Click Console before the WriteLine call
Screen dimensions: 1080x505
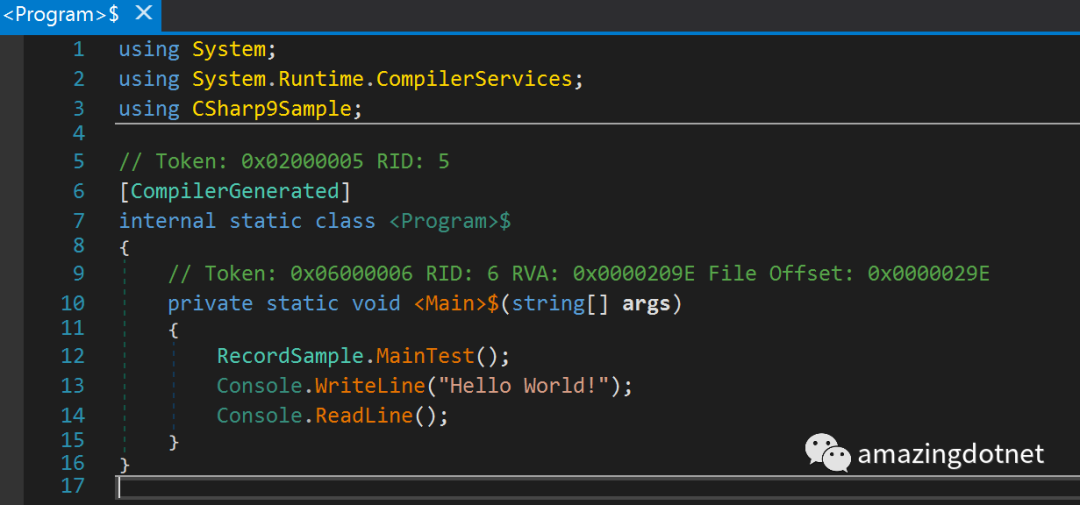[259, 385]
